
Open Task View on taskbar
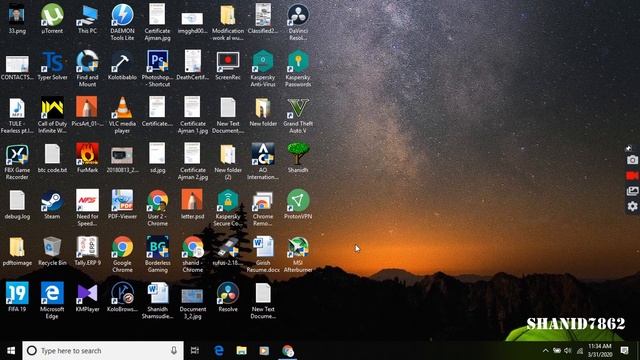195,351
